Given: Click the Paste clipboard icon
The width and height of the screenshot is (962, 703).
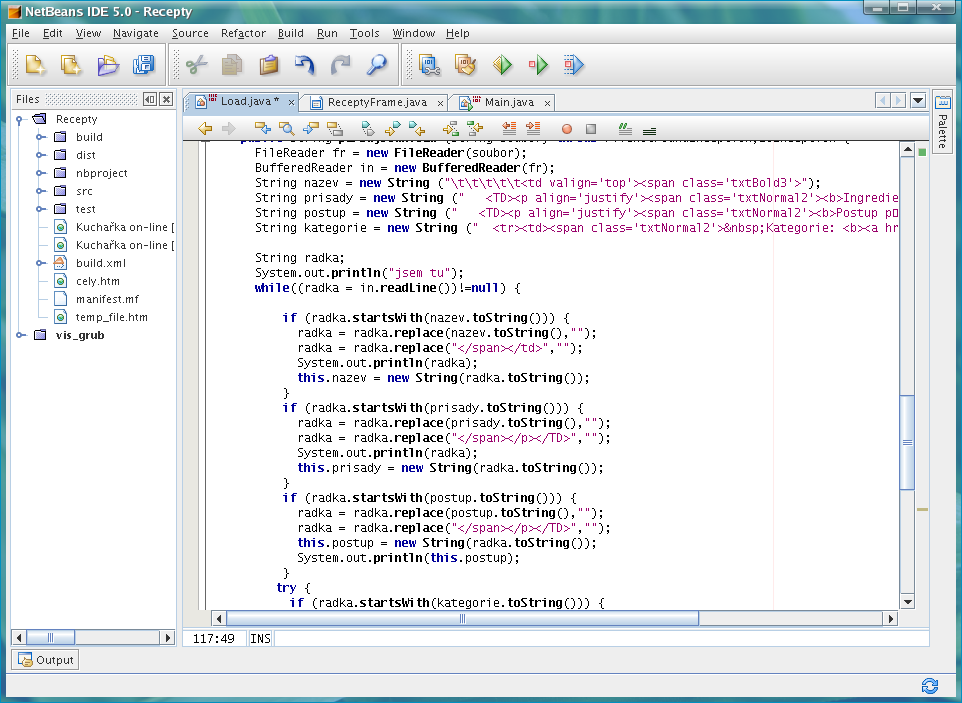Looking at the screenshot, I should pyautogui.click(x=269, y=66).
